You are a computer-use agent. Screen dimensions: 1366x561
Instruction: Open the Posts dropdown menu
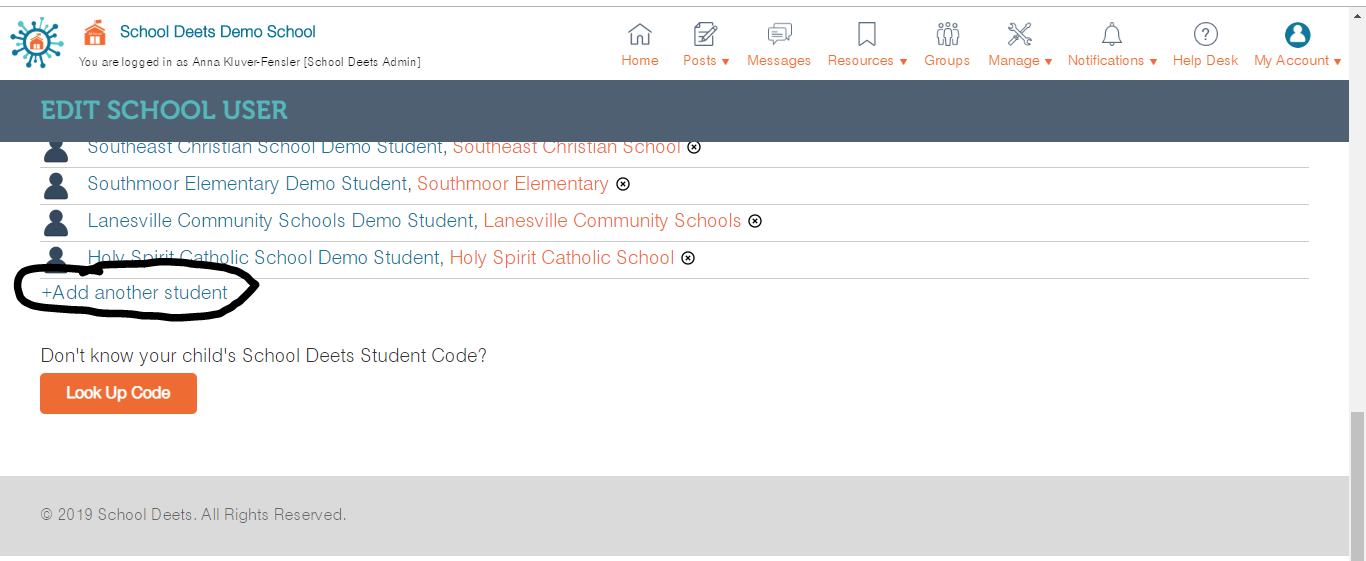[x=706, y=60]
